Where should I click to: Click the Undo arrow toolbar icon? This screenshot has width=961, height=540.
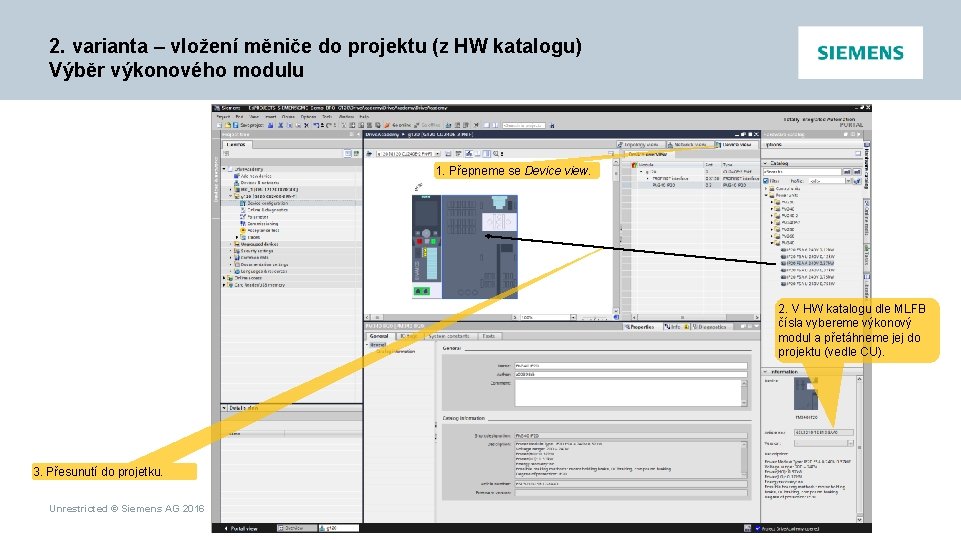click(316, 125)
